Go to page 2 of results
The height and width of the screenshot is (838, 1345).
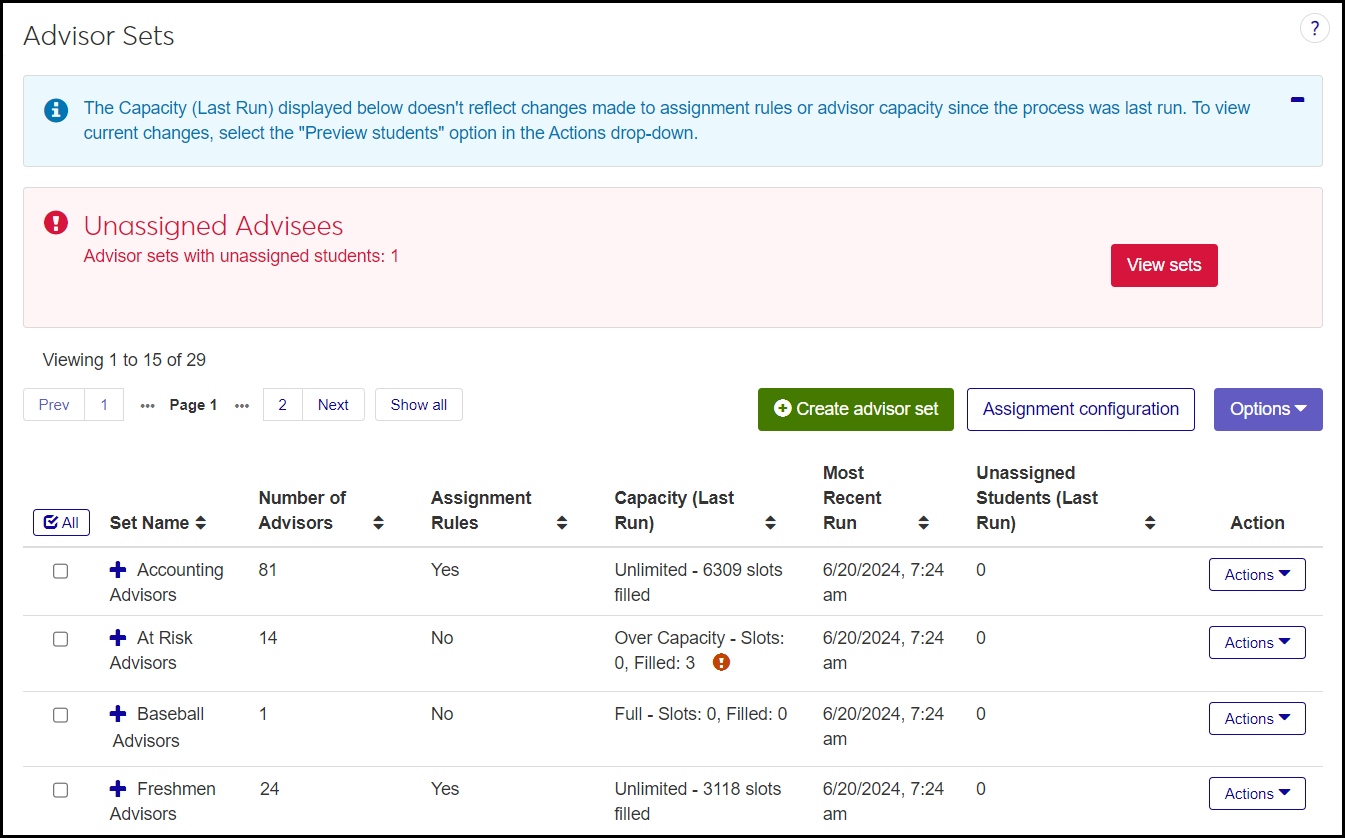coord(283,405)
